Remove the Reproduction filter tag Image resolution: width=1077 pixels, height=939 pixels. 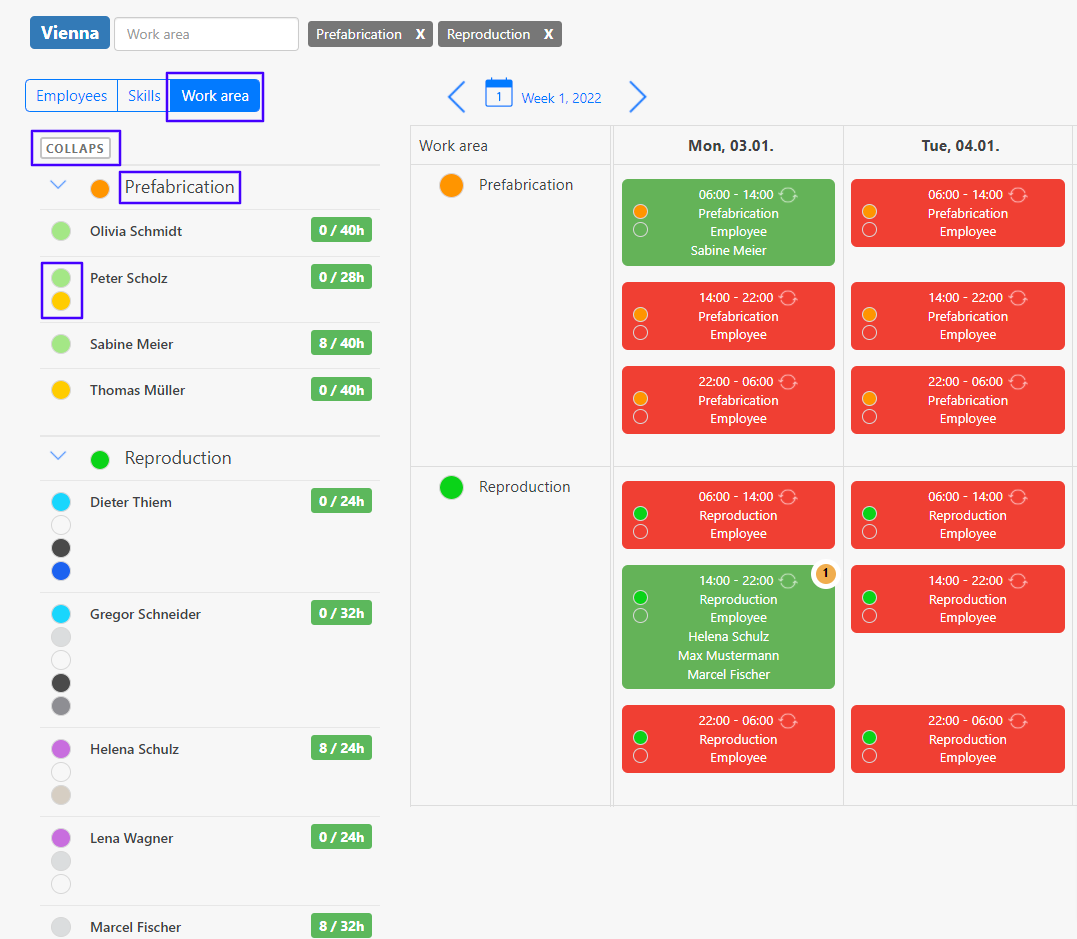pyautogui.click(x=548, y=34)
